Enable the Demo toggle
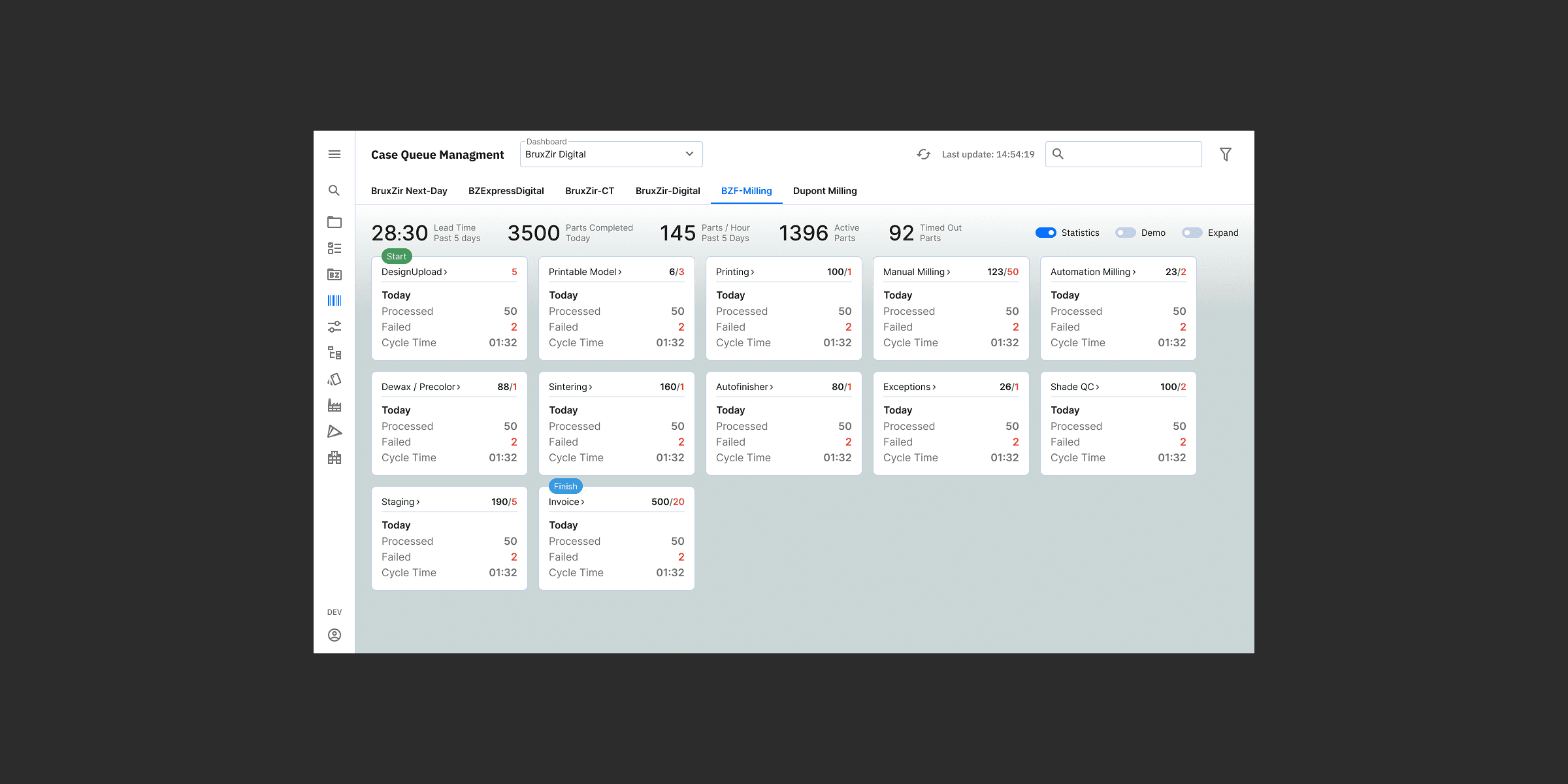The image size is (1568, 784). pyautogui.click(x=1125, y=233)
